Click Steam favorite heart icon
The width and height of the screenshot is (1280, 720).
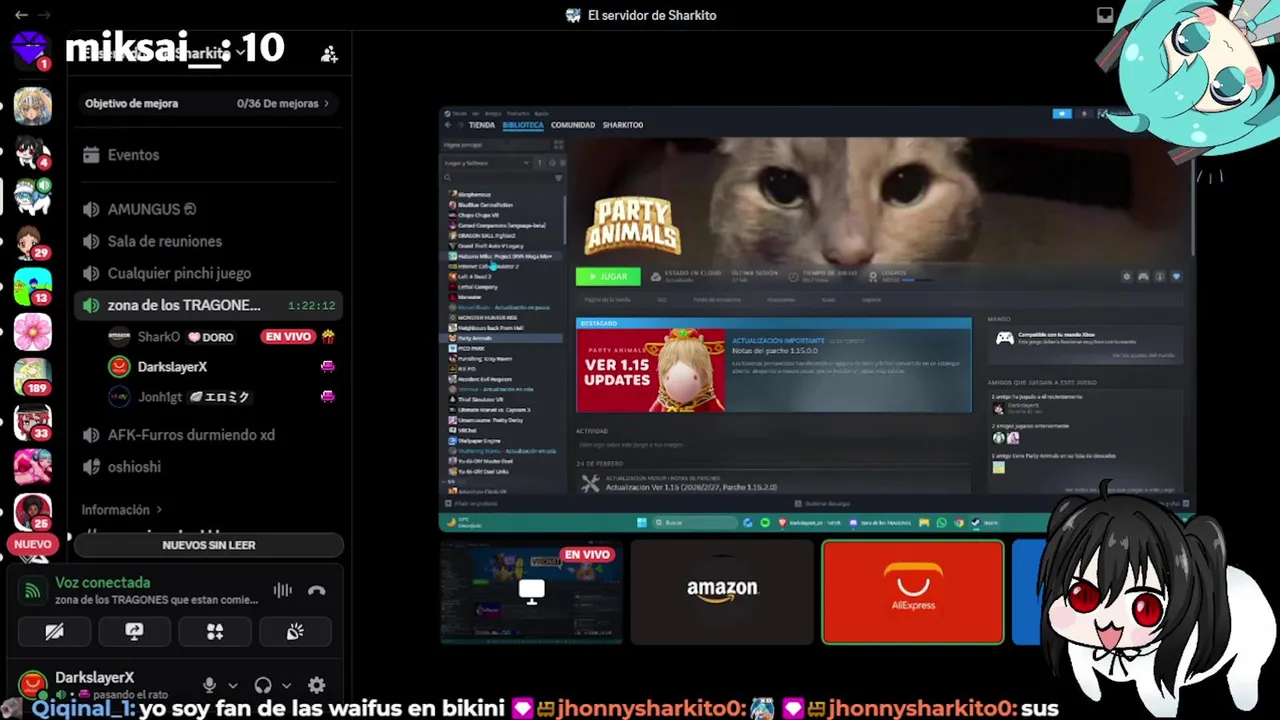(1176, 277)
